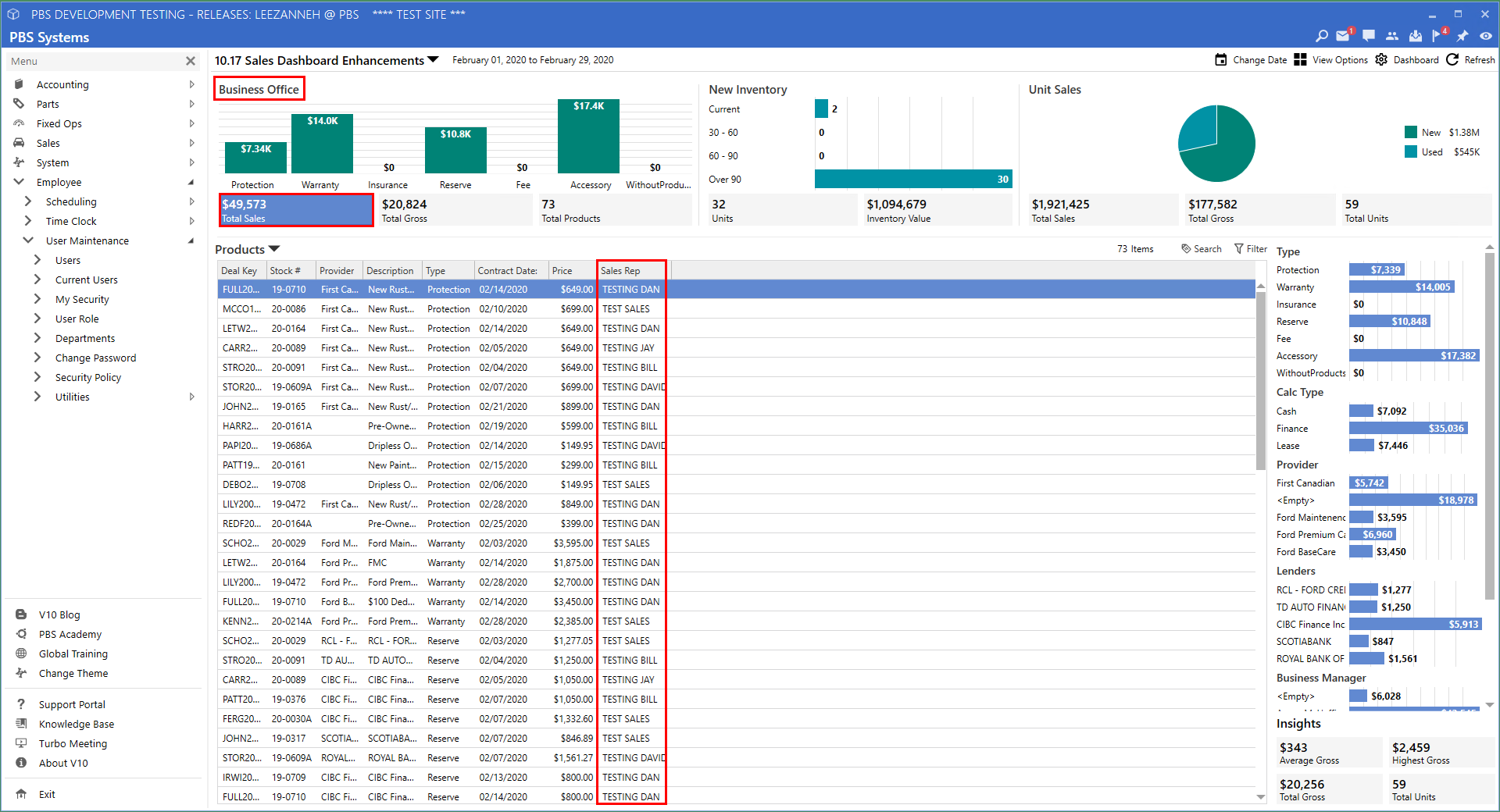Open the search magnifier in header

point(1321,36)
